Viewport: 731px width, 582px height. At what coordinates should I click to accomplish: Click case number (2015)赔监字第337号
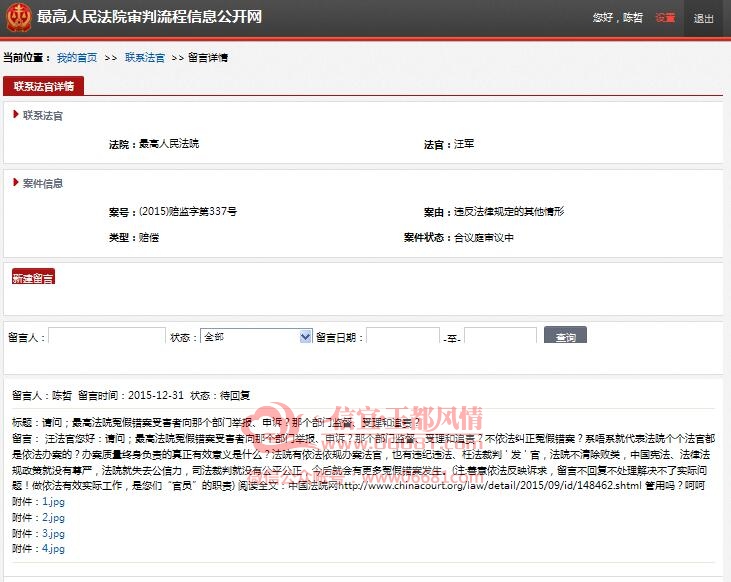(x=188, y=211)
